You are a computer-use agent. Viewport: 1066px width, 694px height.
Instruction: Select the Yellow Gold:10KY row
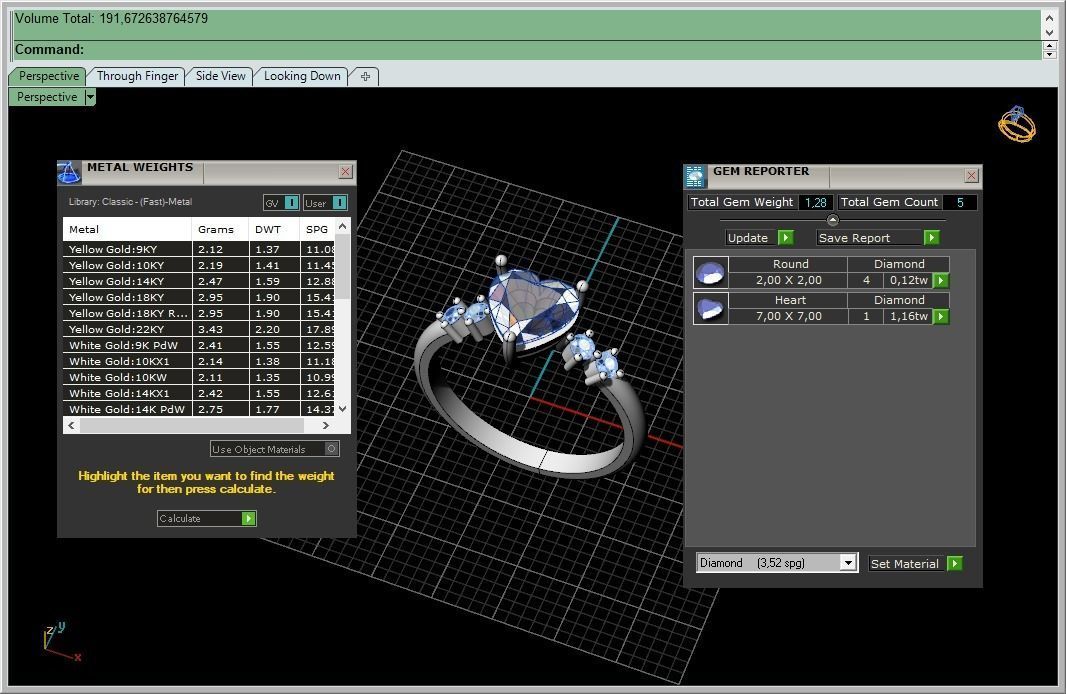tap(199, 265)
